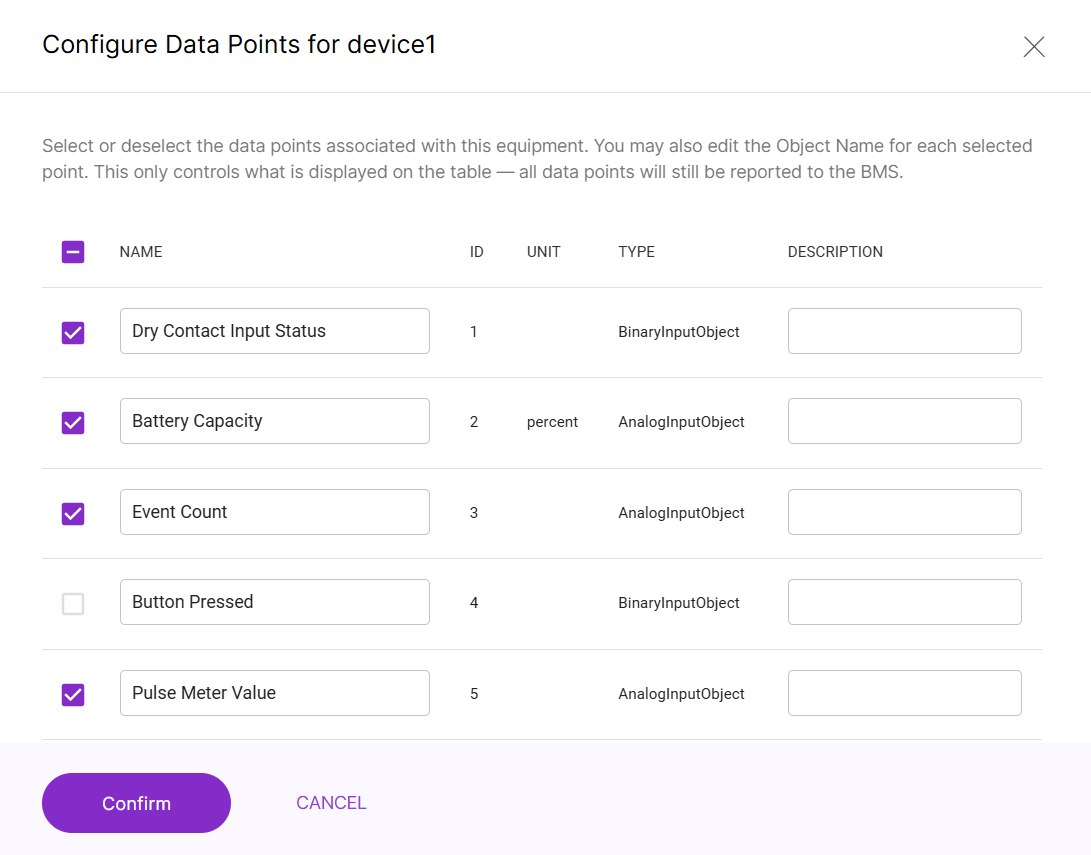The image size is (1091, 855).
Task: Close the Configure Data Points dialog
Action: coord(1033,46)
